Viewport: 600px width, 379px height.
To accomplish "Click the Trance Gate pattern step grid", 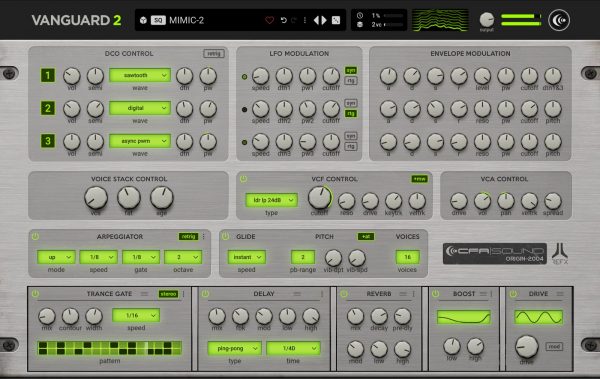I will (109, 348).
